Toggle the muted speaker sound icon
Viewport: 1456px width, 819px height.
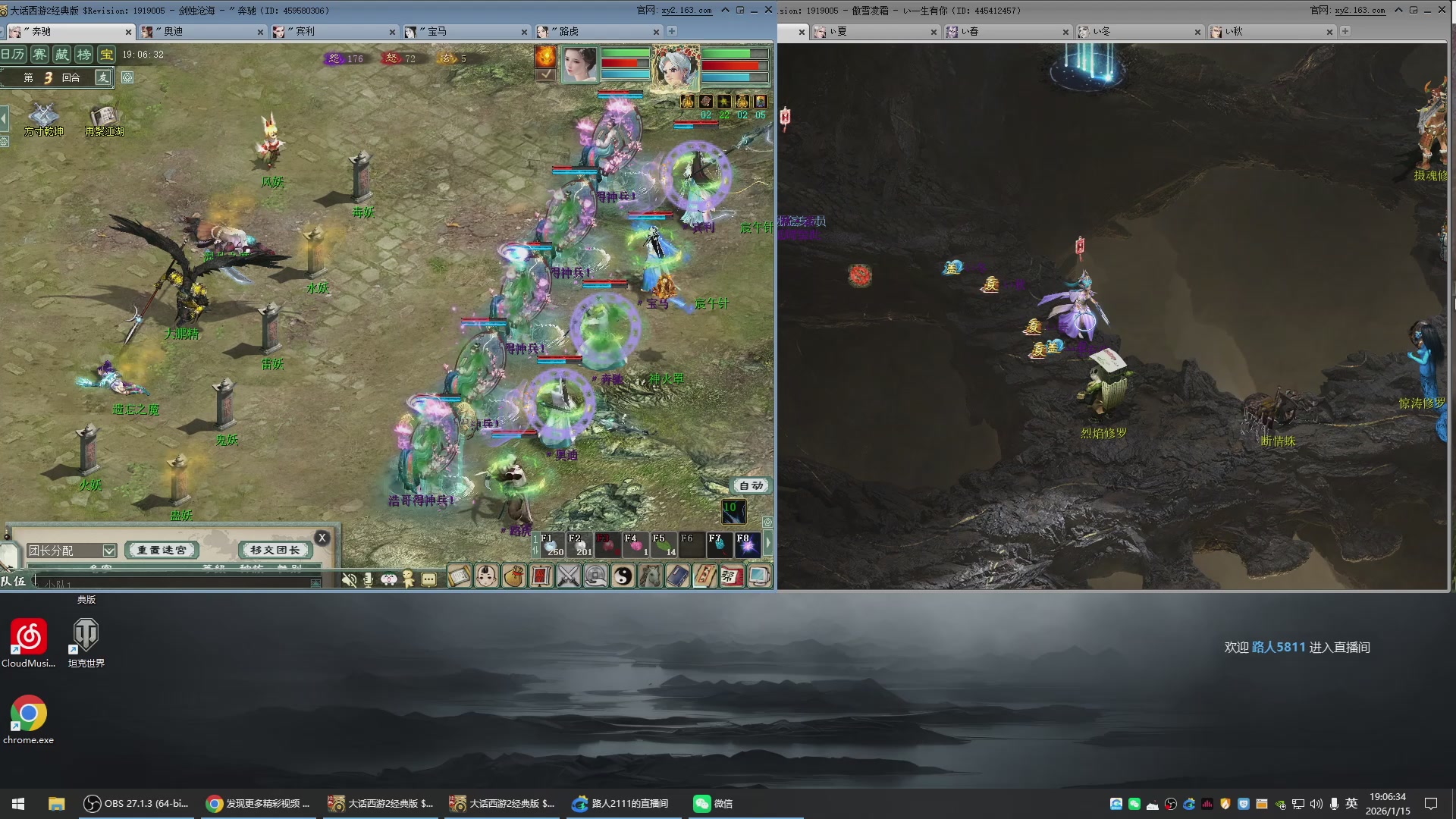(x=349, y=580)
